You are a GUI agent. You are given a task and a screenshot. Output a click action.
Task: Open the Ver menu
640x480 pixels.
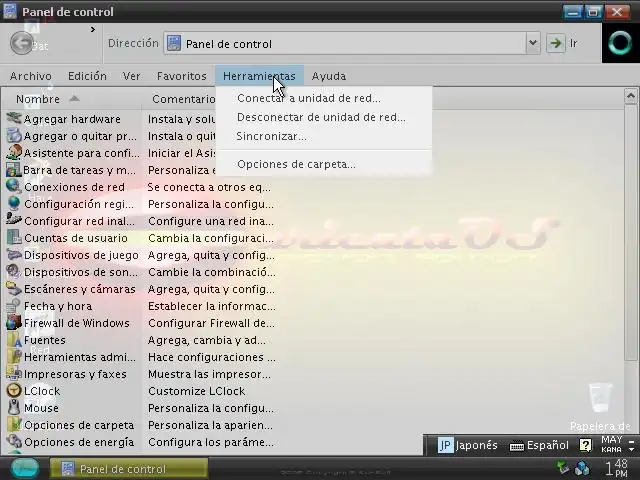click(x=131, y=76)
